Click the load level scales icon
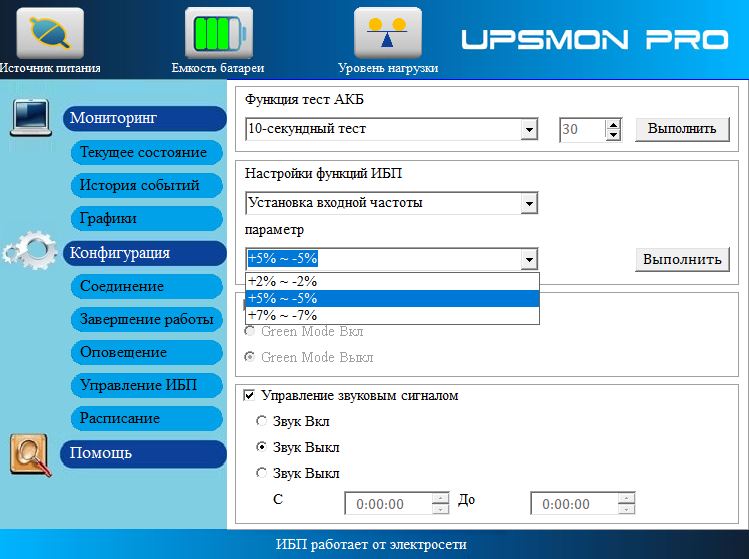Image resolution: width=749 pixels, height=559 pixels. [x=387, y=33]
